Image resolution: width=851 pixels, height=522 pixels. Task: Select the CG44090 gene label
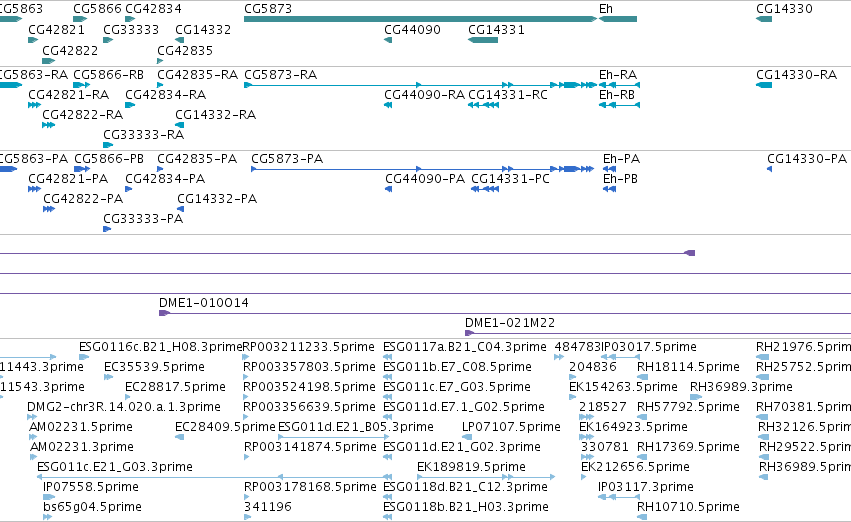pyautogui.click(x=412, y=30)
